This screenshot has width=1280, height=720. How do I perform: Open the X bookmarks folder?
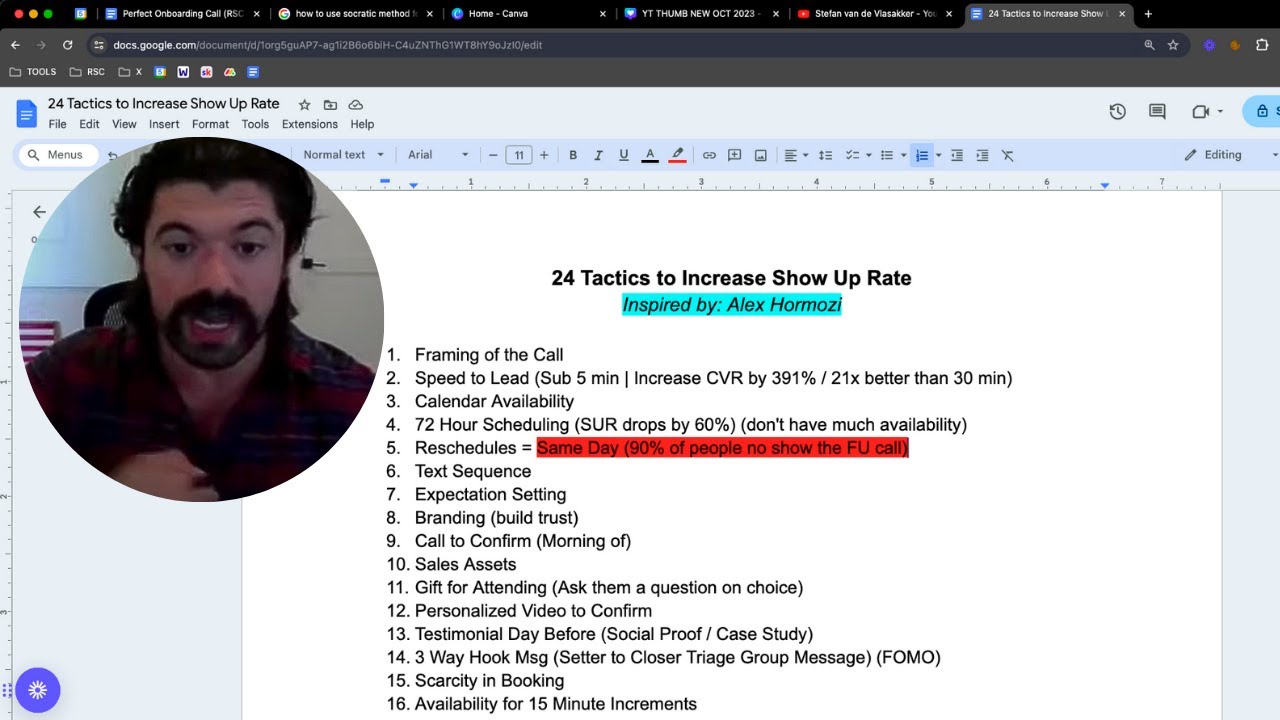(x=130, y=72)
